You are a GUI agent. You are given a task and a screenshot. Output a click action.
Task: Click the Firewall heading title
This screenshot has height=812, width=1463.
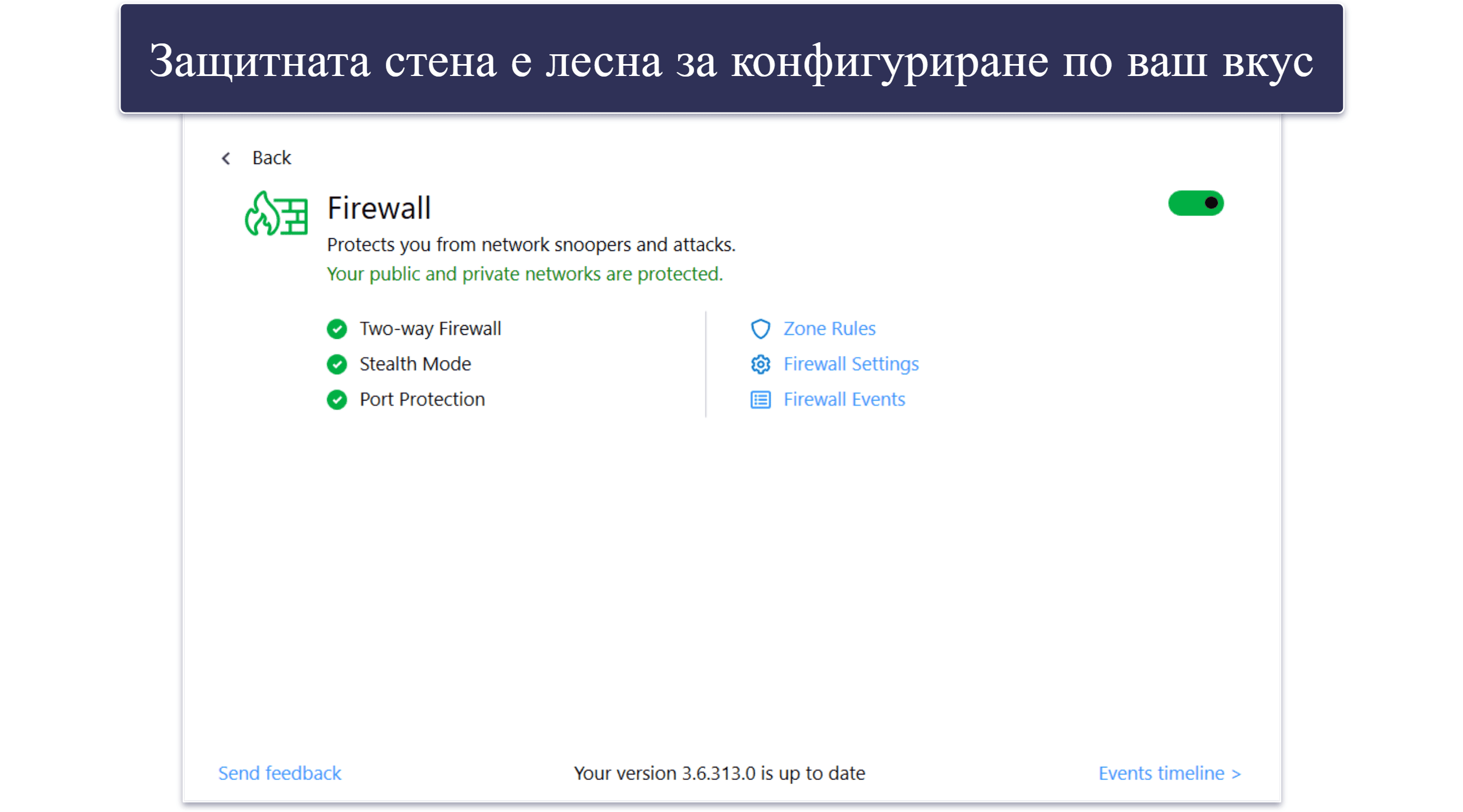(379, 208)
